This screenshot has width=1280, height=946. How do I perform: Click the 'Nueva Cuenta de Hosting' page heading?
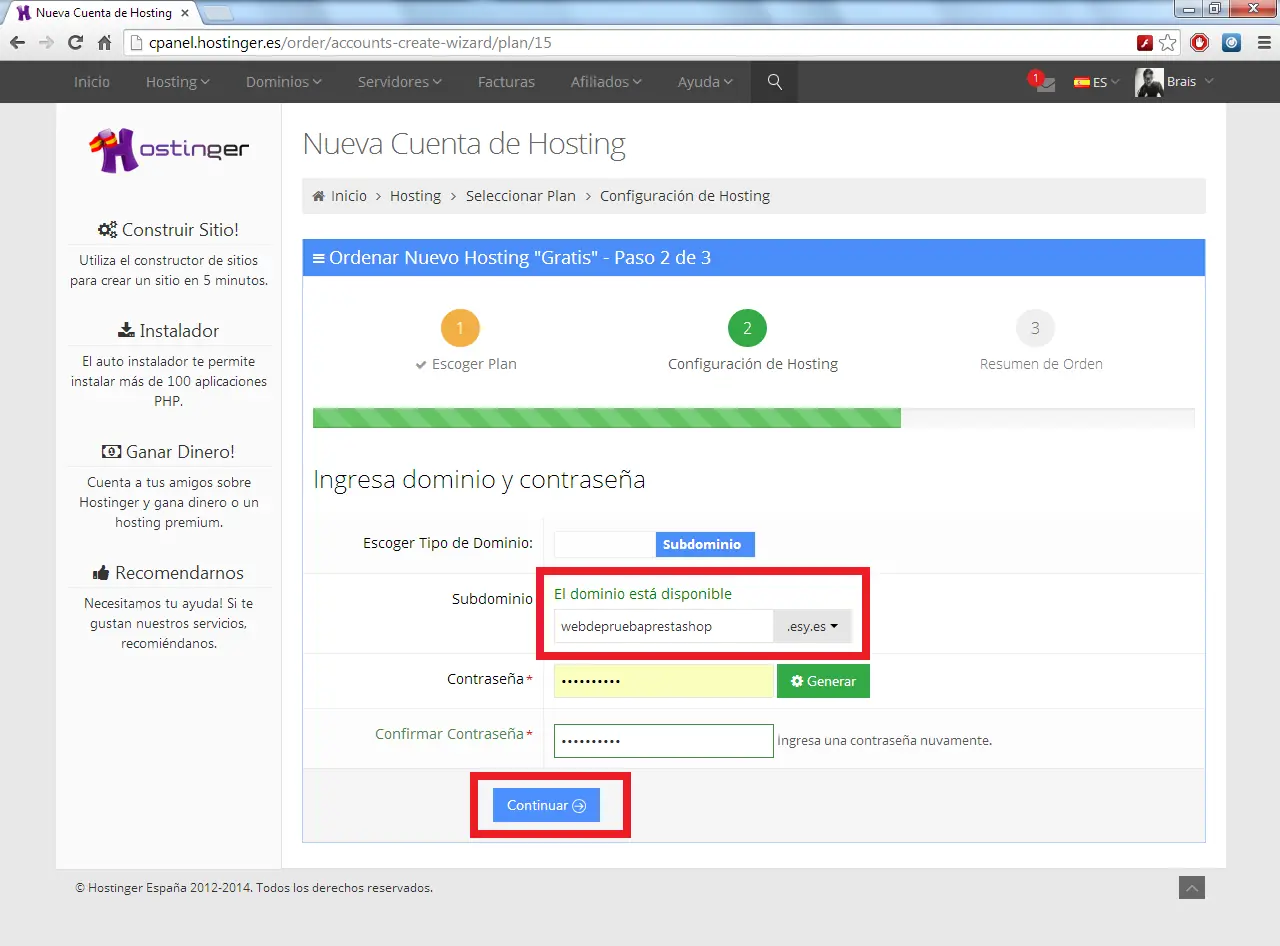(464, 144)
